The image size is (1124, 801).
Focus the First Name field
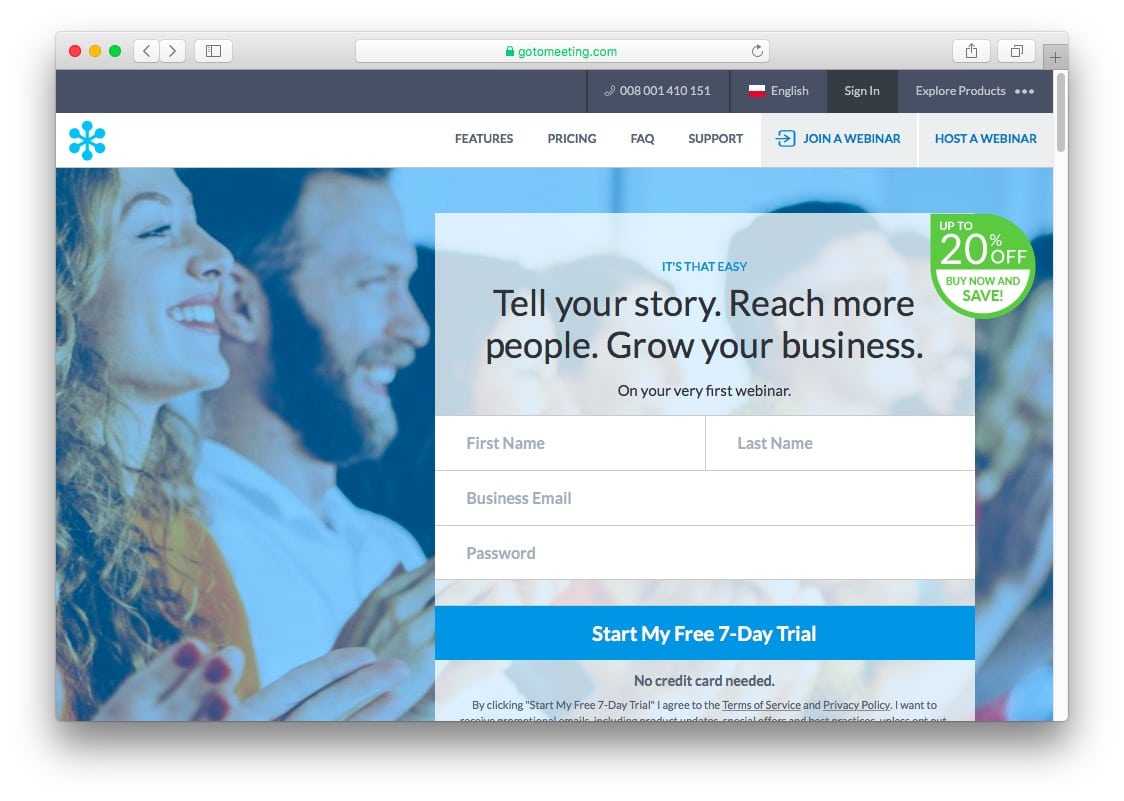(x=570, y=443)
